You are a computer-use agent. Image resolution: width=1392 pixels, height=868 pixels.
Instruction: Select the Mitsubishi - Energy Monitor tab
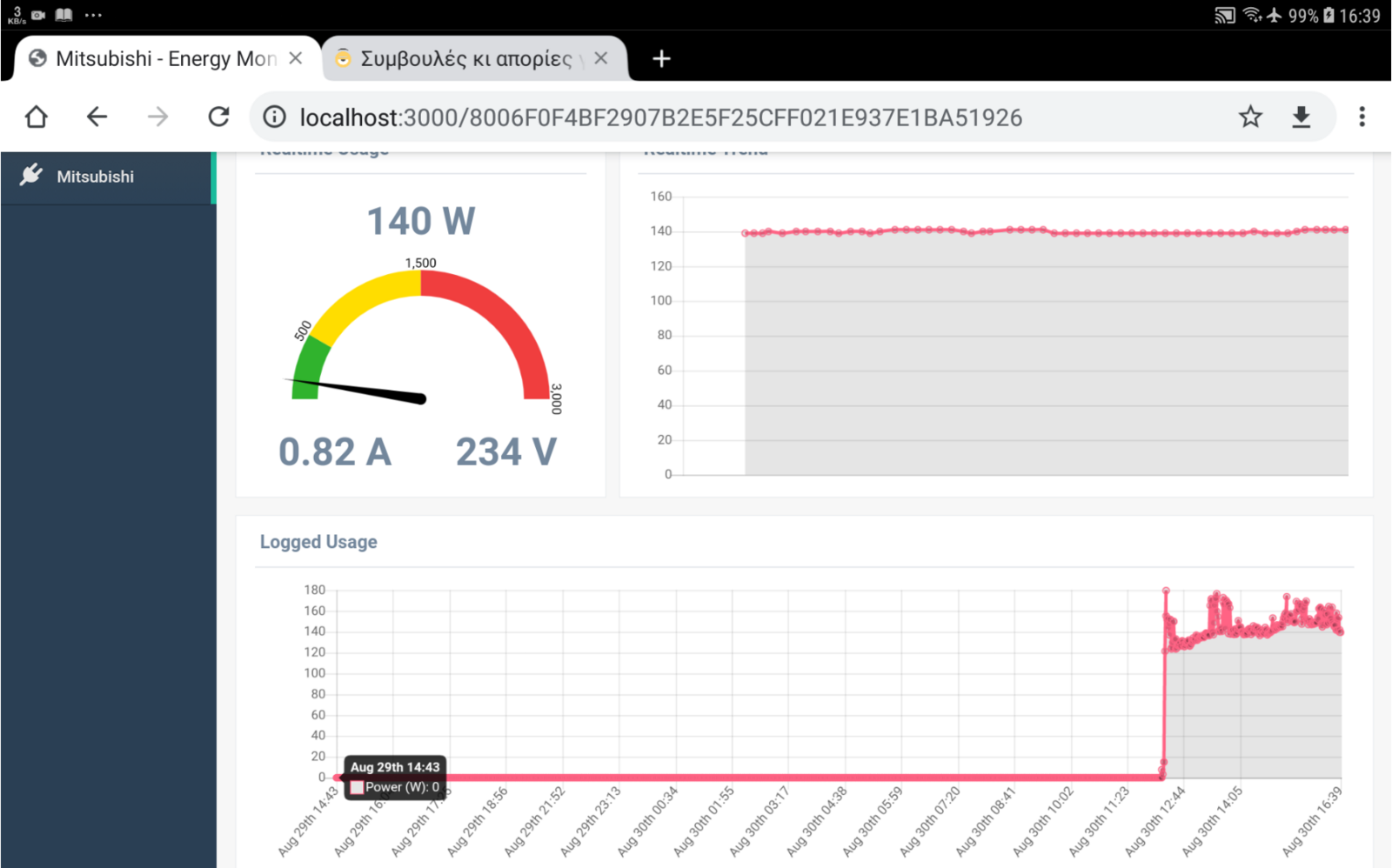(x=167, y=58)
